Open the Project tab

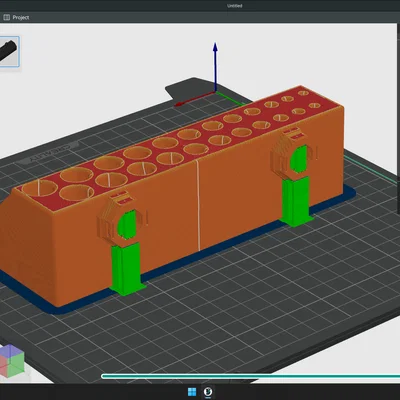[16, 17]
